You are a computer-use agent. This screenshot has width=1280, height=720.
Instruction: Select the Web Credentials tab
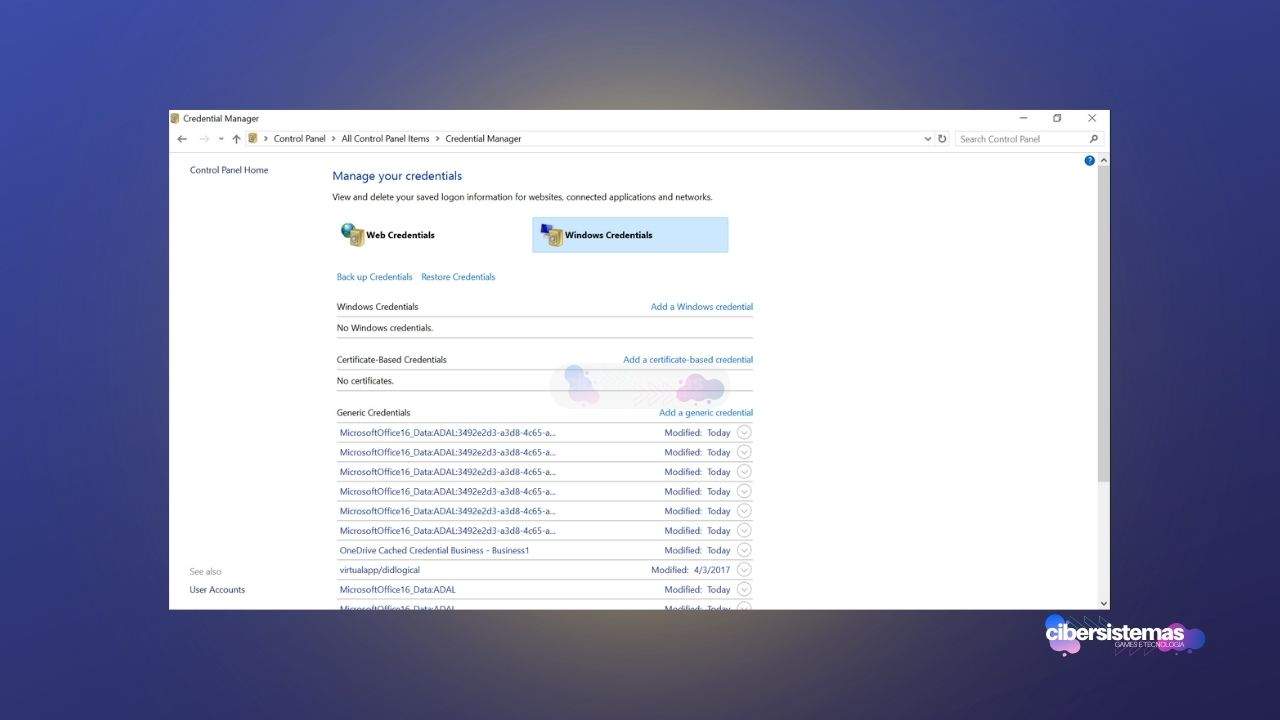[429, 235]
